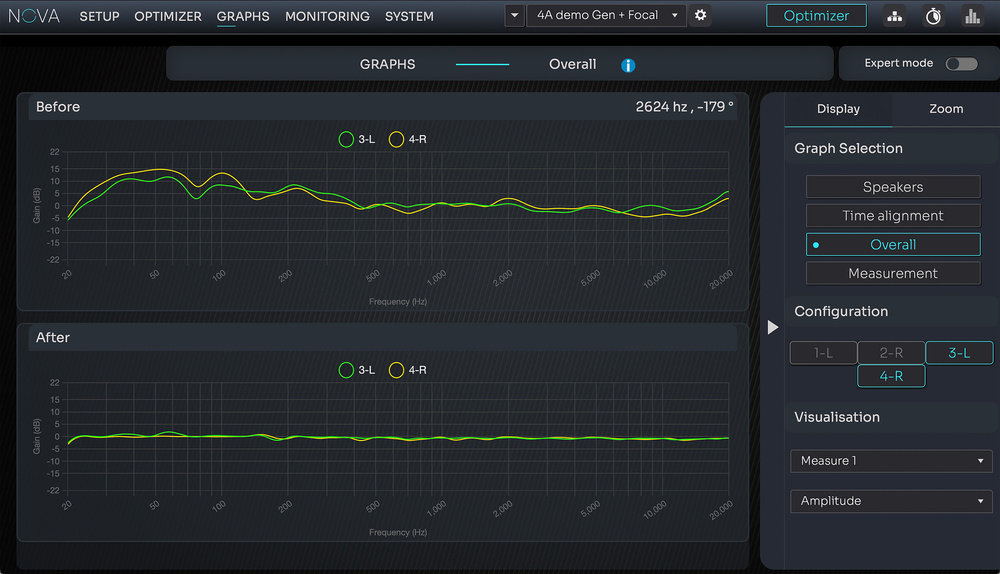Click the Before panel title

(58, 107)
